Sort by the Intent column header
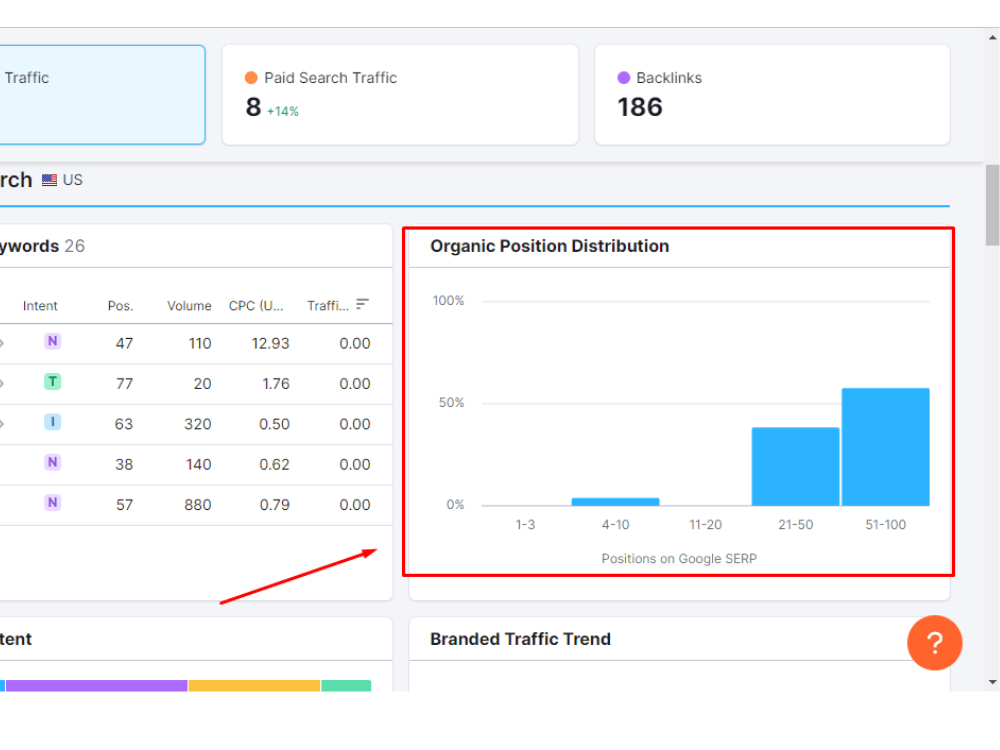The width and height of the screenshot is (1000, 750). click(x=40, y=305)
